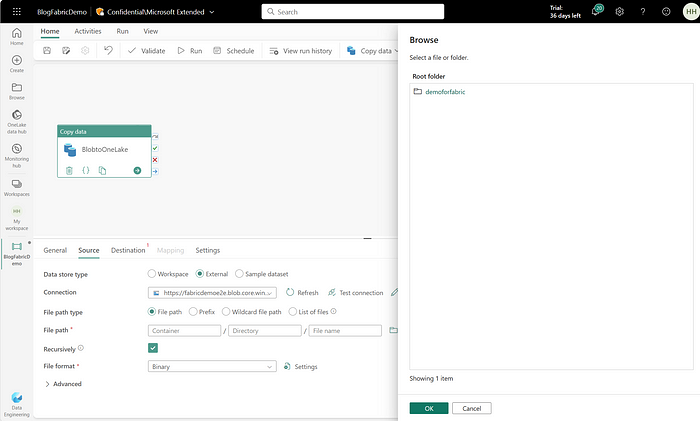Click OK in the Browse panel
The image size is (700, 421).
pos(429,408)
